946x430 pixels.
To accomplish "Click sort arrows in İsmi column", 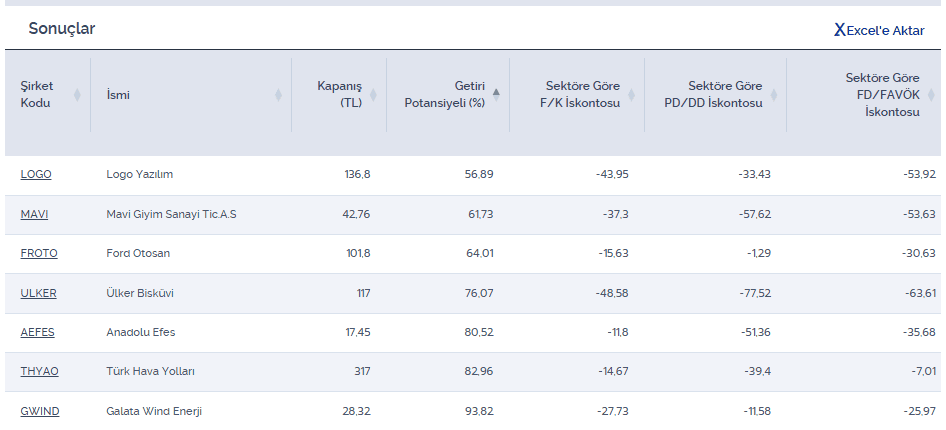I will [x=278, y=95].
